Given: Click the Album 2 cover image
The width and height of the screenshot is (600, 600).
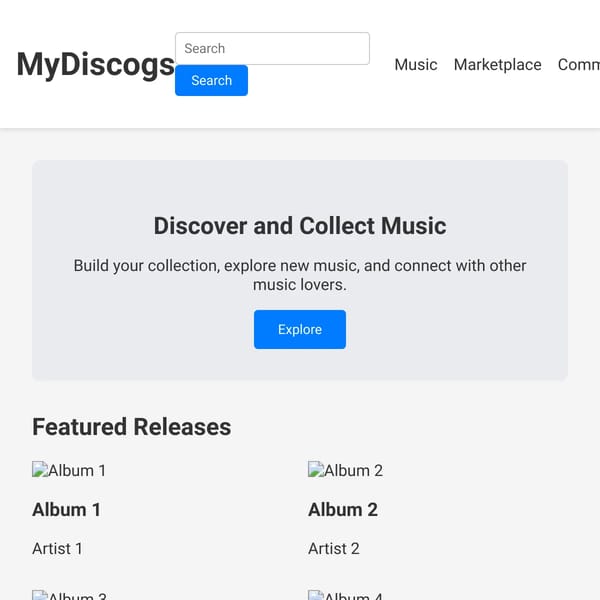Looking at the screenshot, I should [346, 470].
